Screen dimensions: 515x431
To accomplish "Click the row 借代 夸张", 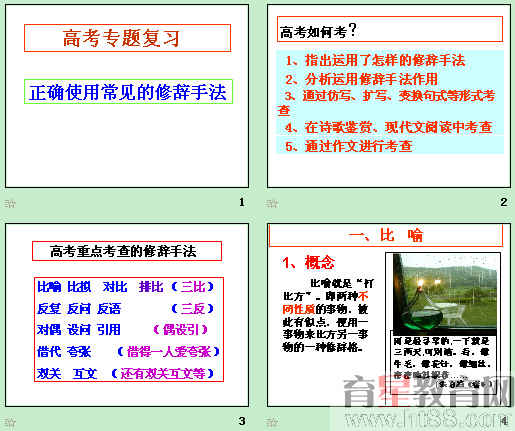I will [x=64, y=352].
